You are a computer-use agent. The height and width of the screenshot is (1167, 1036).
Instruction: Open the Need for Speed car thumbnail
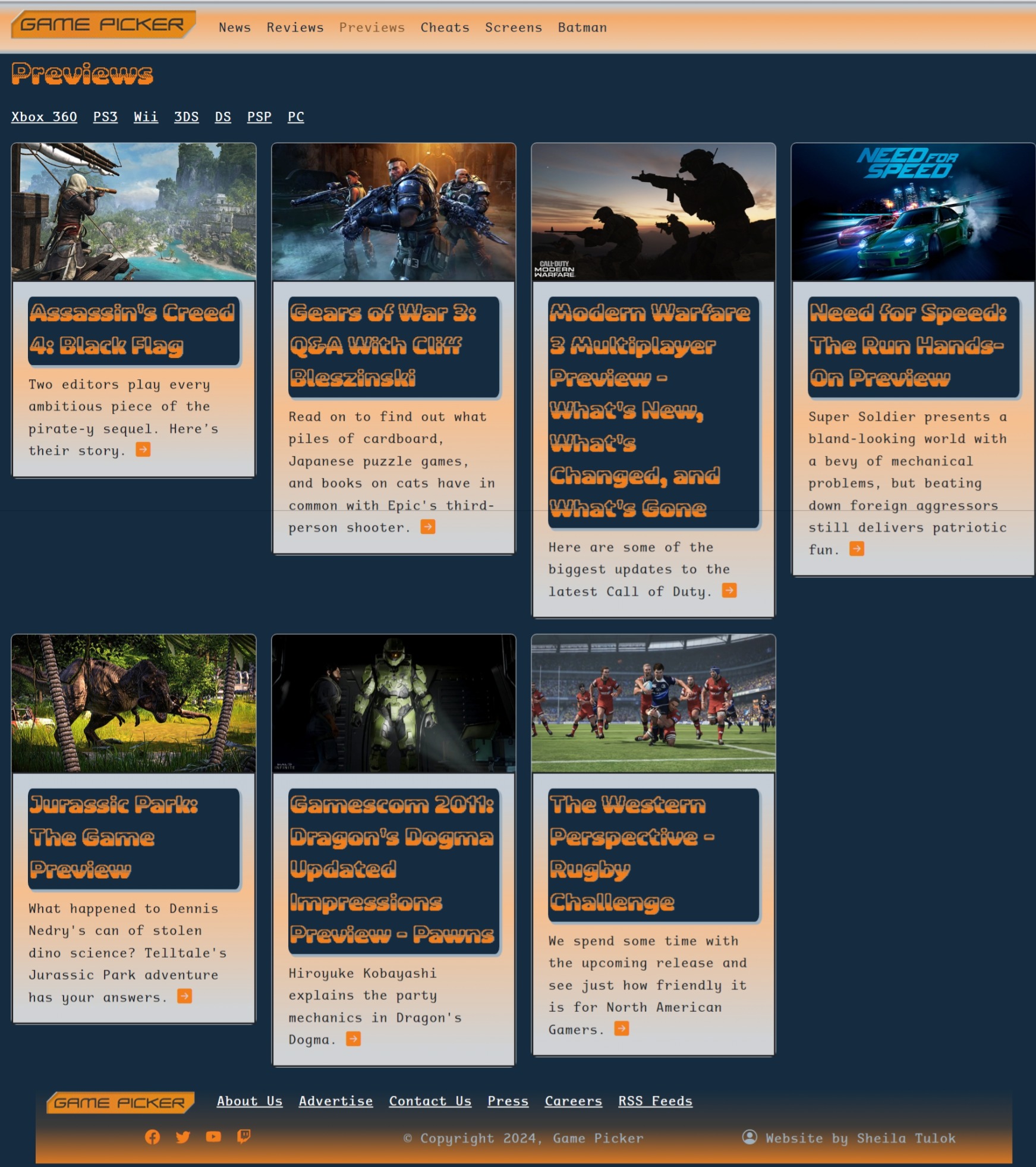click(914, 212)
